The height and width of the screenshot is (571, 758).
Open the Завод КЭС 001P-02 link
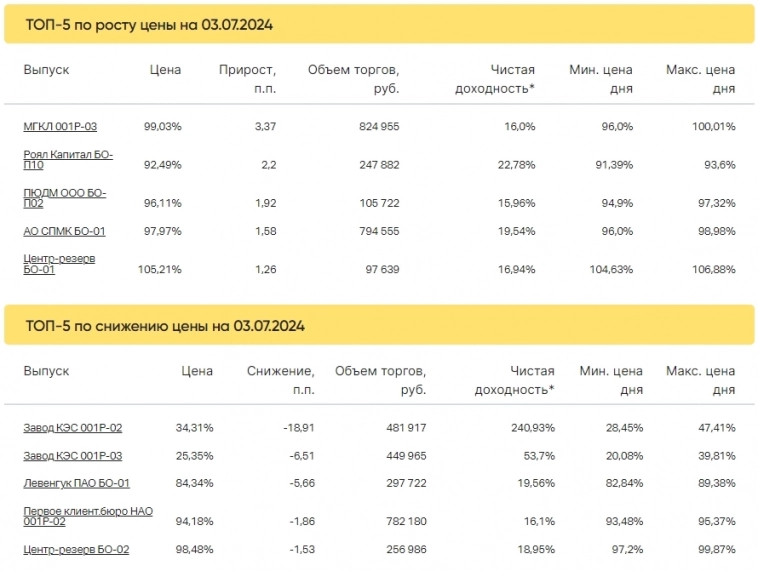tap(72, 428)
